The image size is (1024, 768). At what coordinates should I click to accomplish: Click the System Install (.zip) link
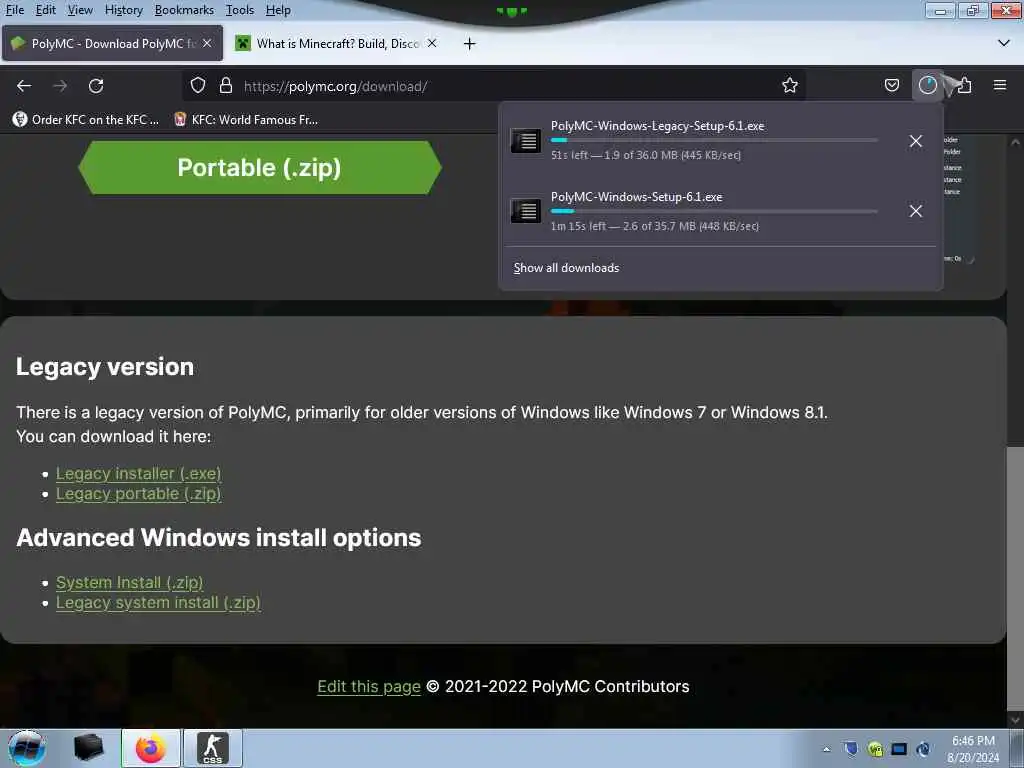click(129, 582)
